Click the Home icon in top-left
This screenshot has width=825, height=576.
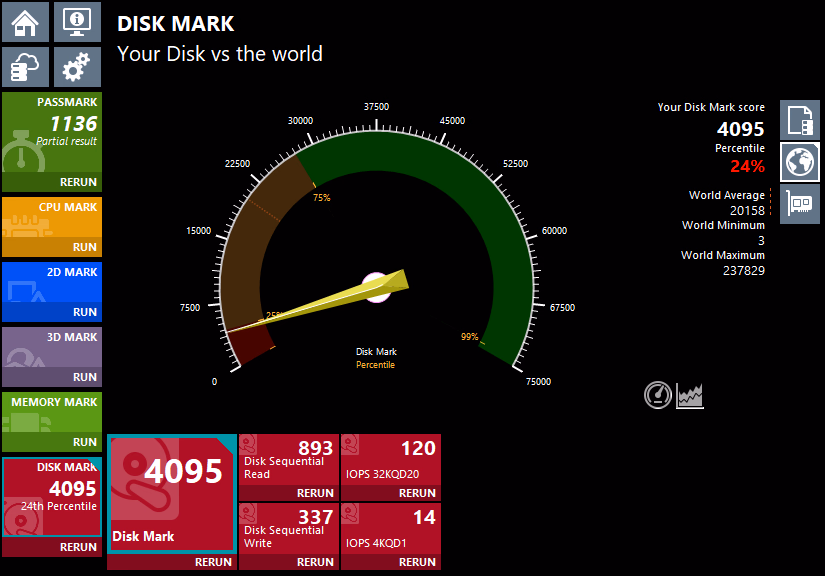(x=25, y=20)
